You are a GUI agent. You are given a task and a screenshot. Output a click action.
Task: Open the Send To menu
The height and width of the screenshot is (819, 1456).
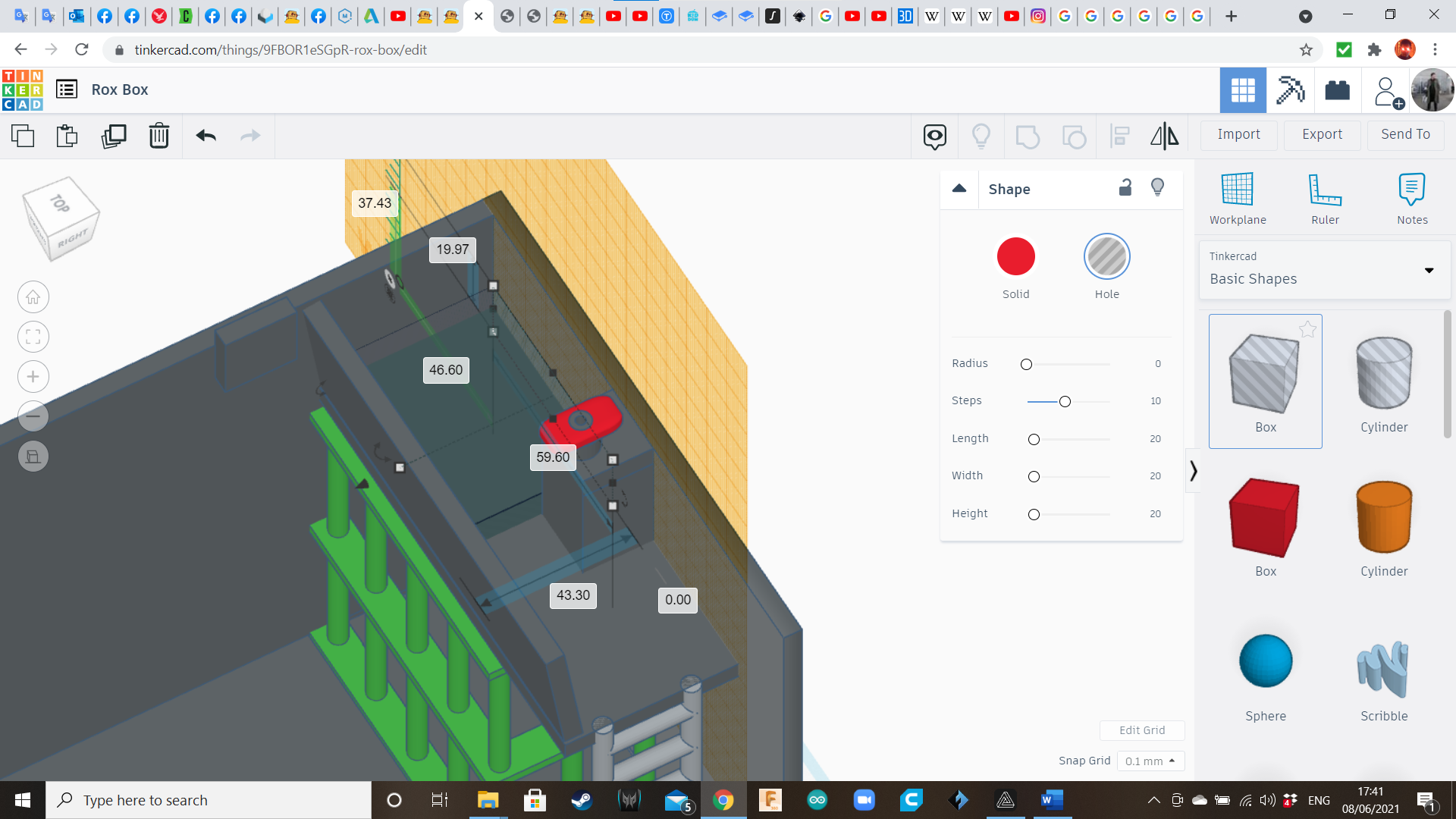point(1405,134)
